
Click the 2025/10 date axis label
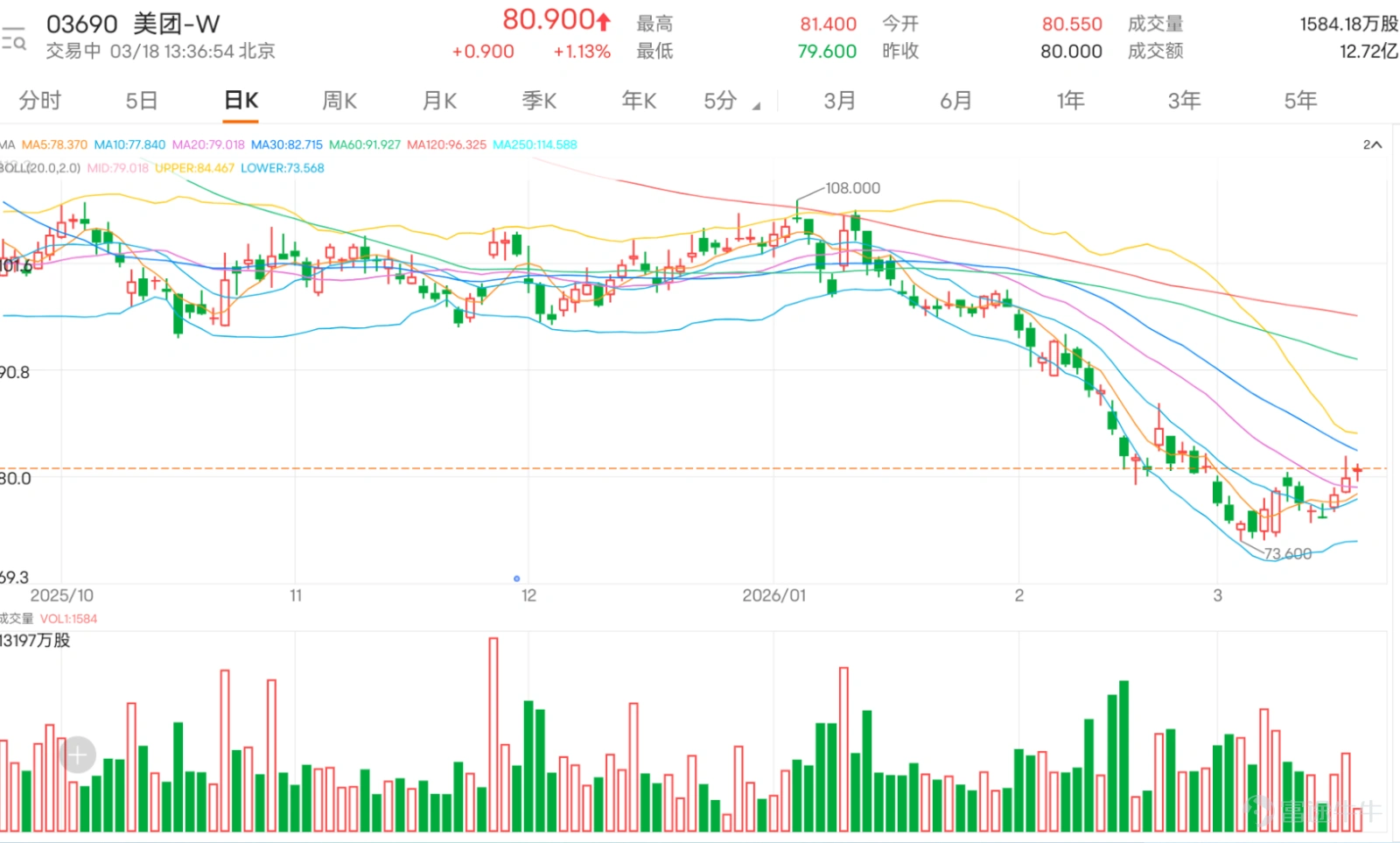pos(61,595)
